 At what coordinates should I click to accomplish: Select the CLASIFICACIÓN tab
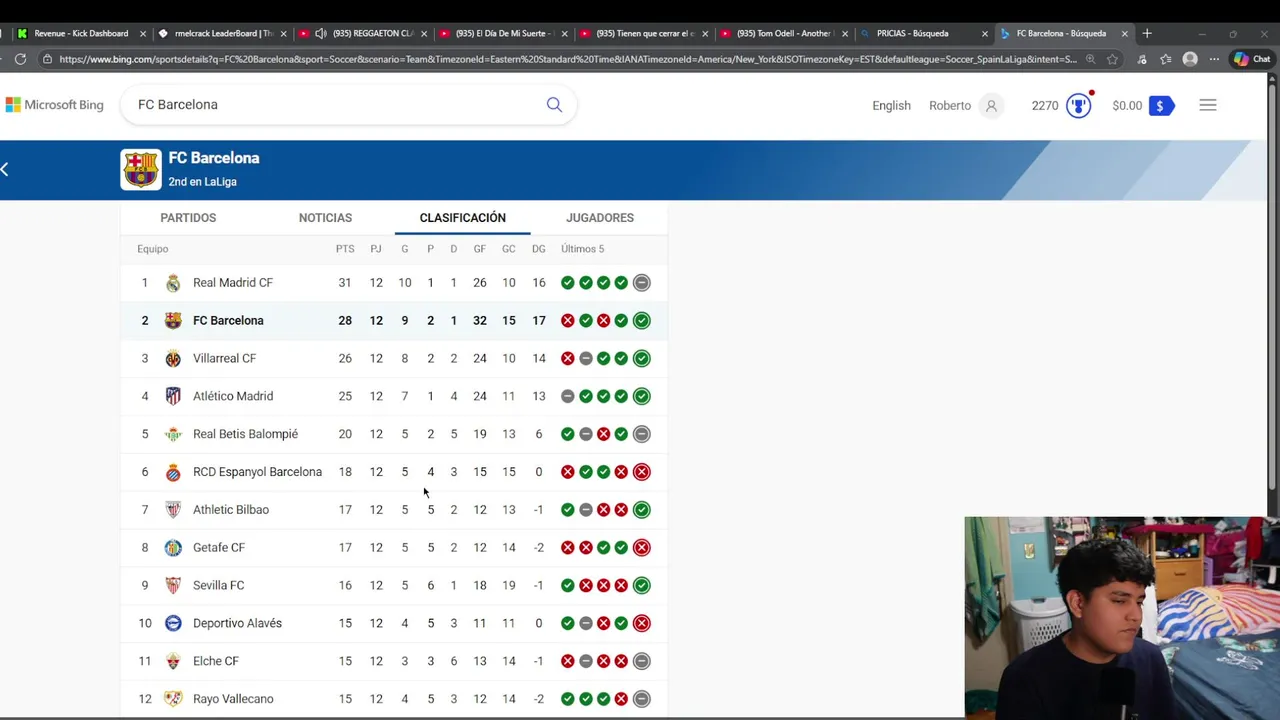(462, 218)
